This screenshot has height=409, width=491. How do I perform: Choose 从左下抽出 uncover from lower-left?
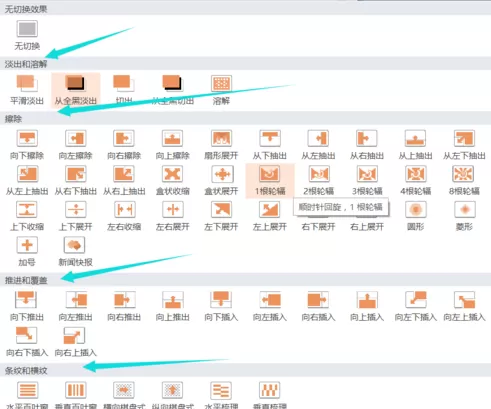(464, 145)
